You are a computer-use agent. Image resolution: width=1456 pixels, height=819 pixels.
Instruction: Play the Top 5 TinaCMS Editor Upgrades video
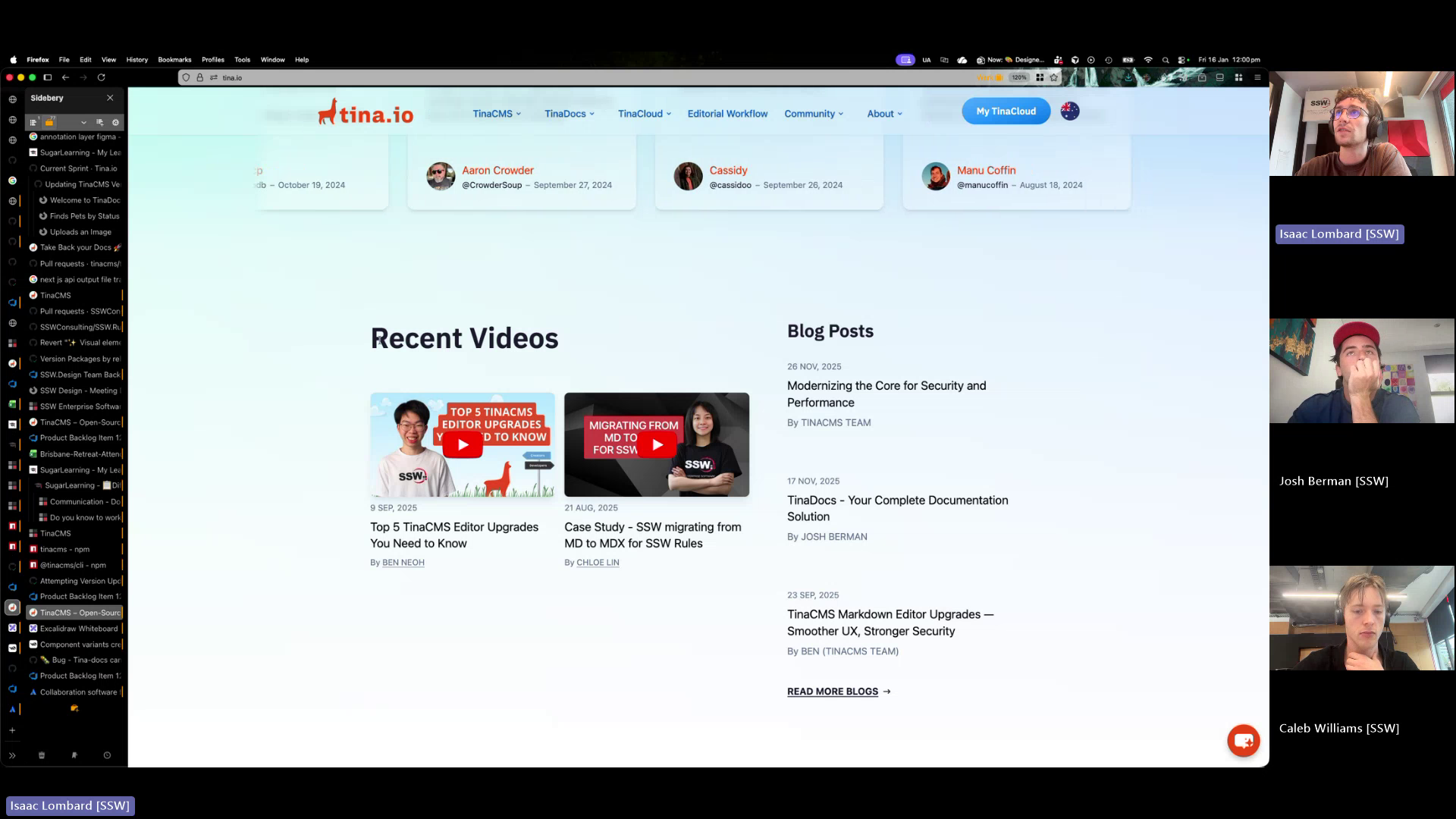(x=462, y=444)
